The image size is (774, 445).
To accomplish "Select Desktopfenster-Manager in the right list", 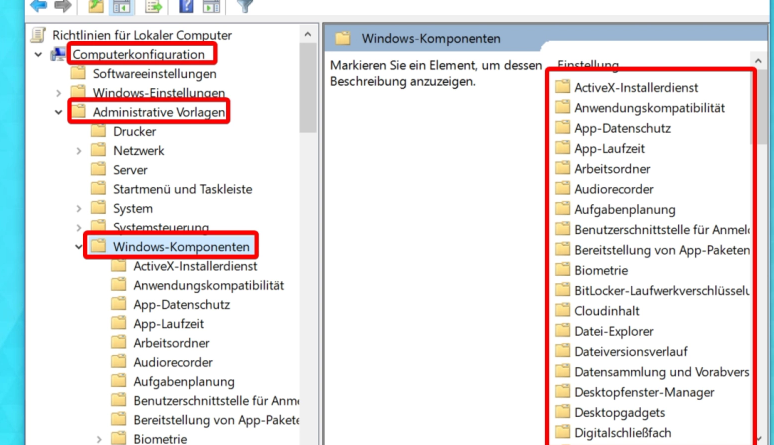I will [644, 392].
